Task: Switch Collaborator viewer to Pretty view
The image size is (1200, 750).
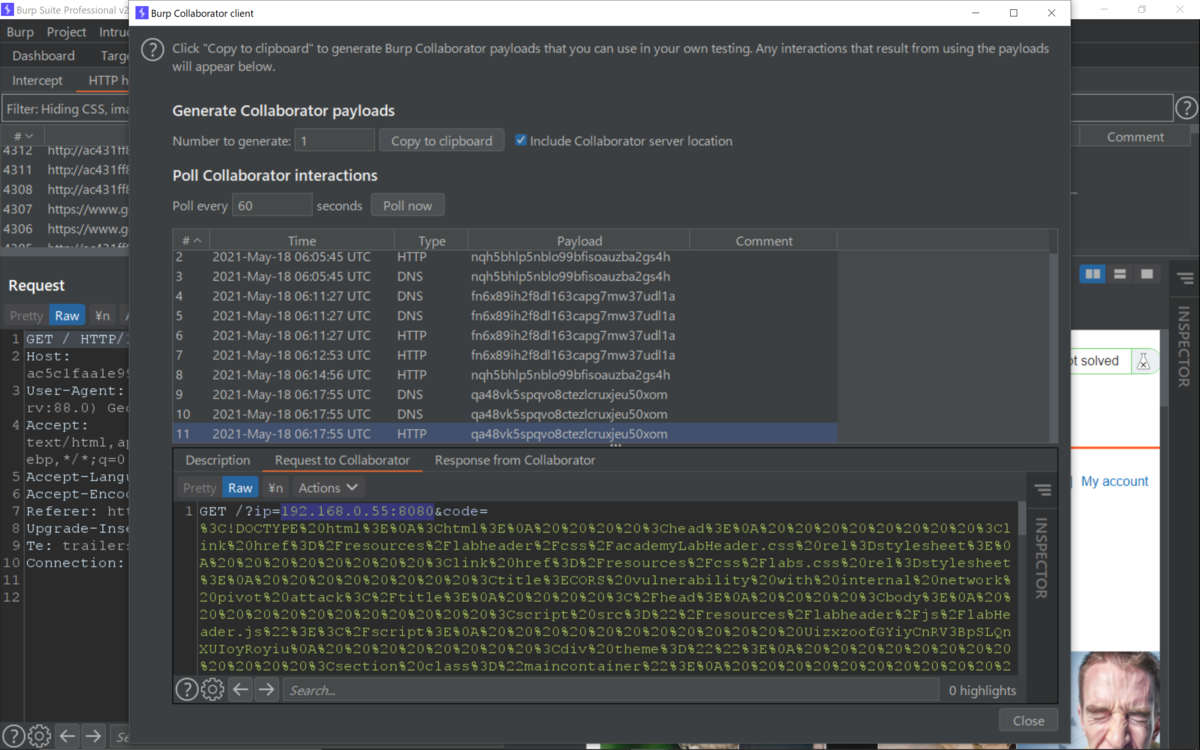Action: [199, 488]
